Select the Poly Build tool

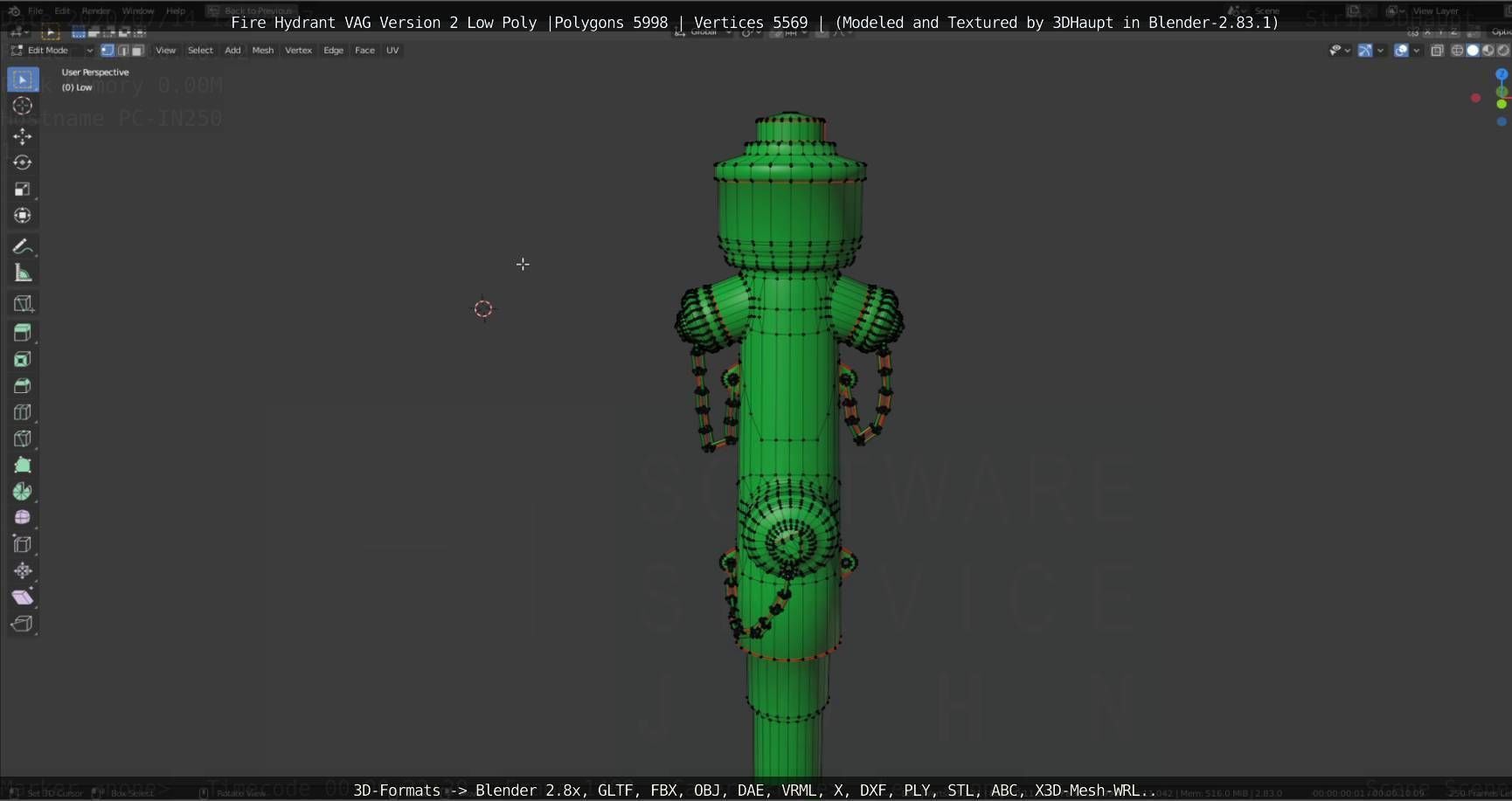click(x=23, y=465)
